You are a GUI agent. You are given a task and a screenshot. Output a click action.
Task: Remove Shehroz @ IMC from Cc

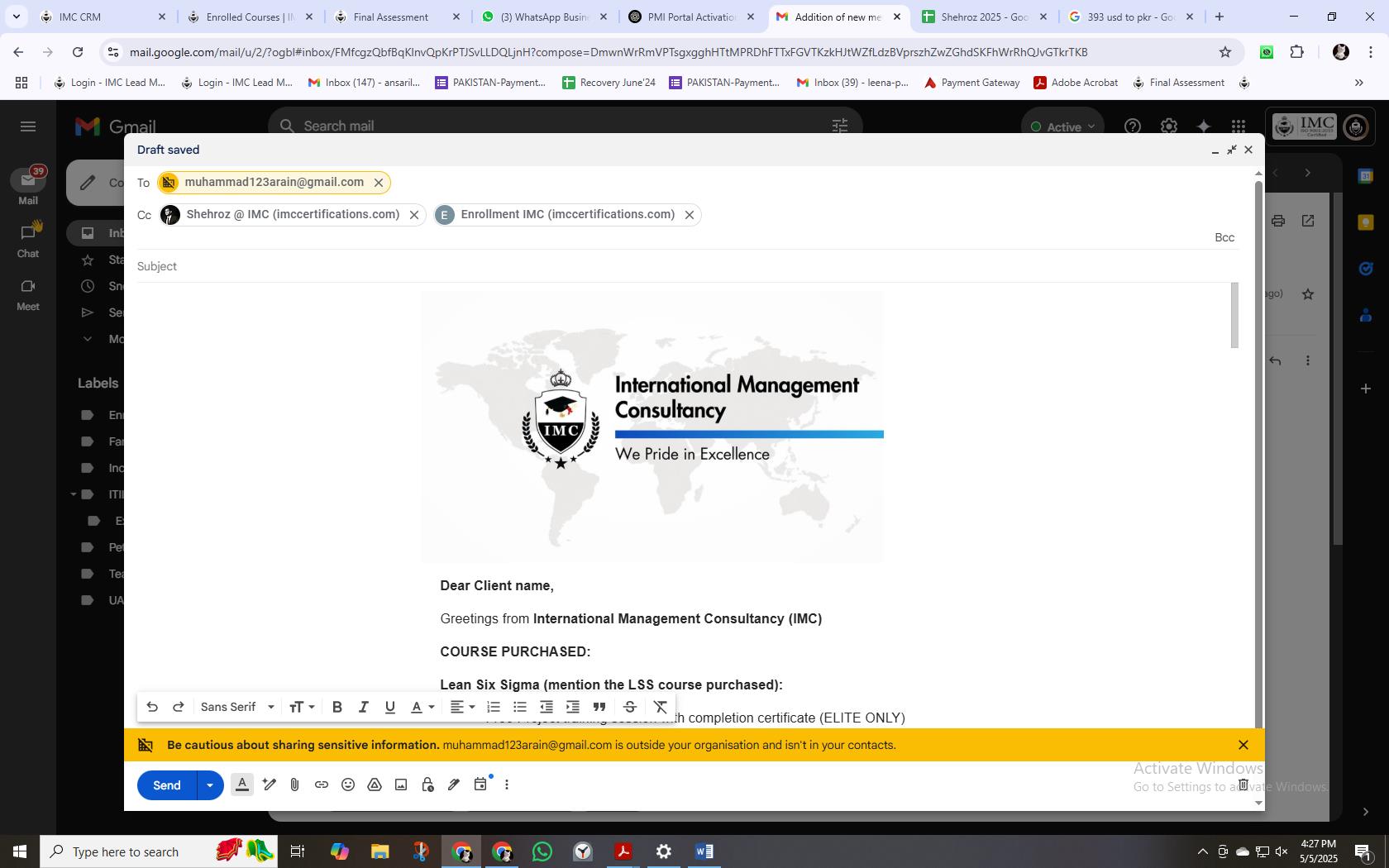pyautogui.click(x=414, y=215)
